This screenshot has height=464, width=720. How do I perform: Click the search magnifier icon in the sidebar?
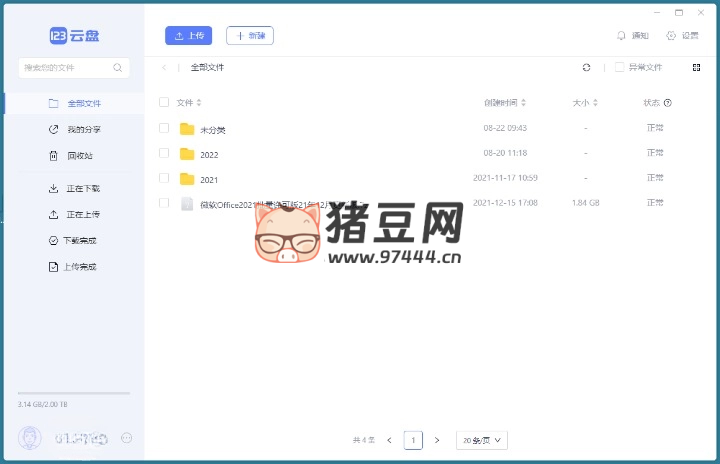click(x=118, y=68)
